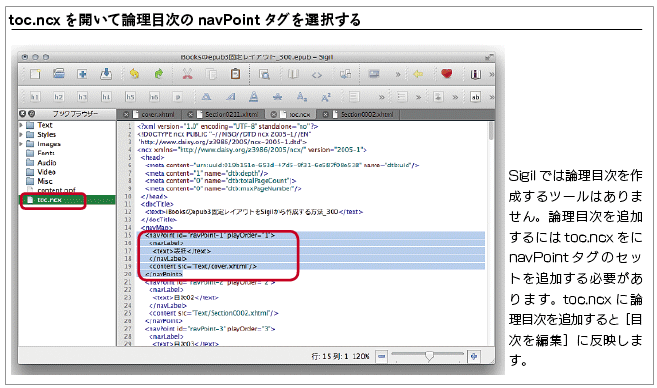Adjust the zoom slider handle
657x388 pixels.
click(429, 356)
